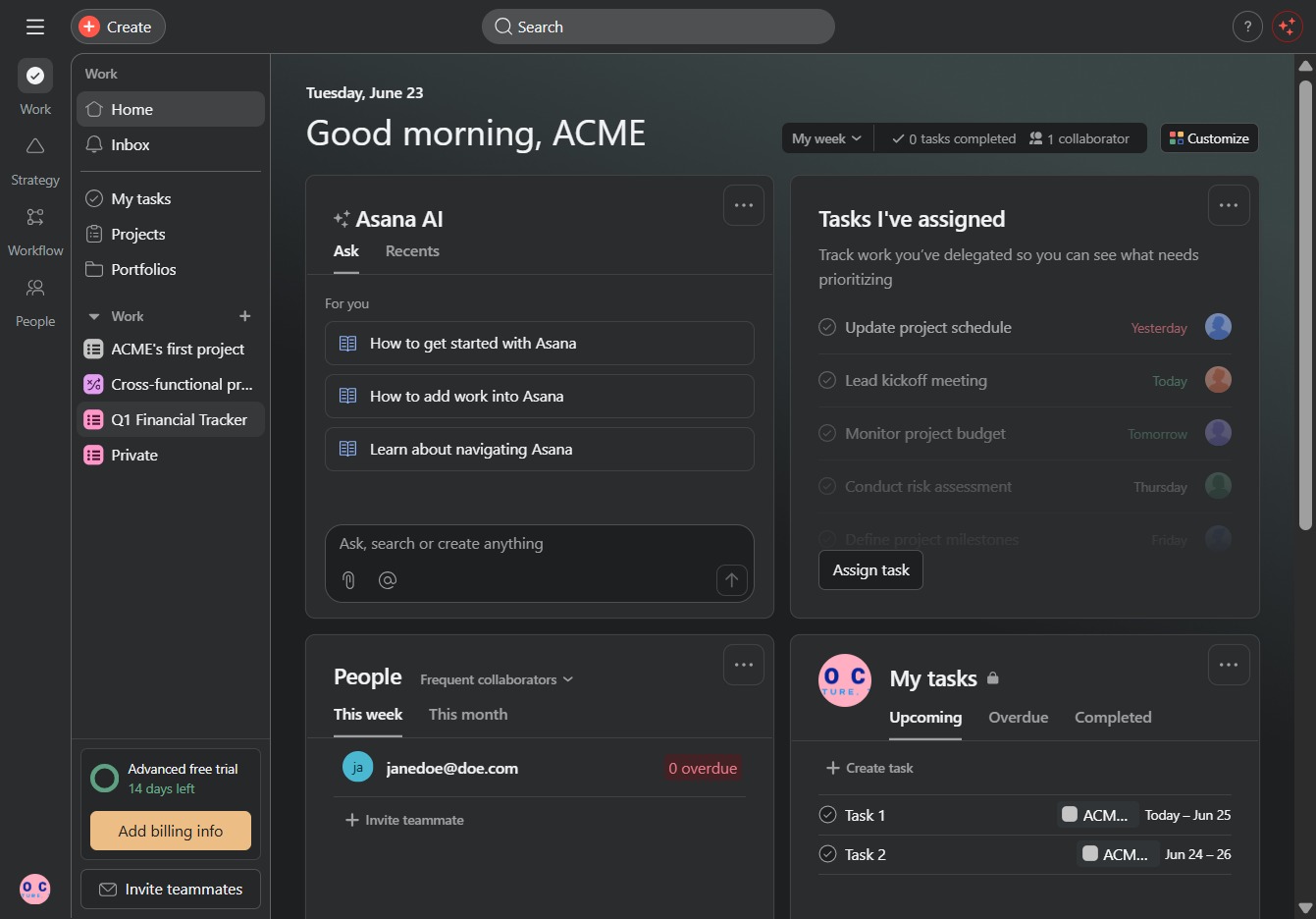1316x919 pixels.
Task: Open How to add work into Asana
Action: 540,396
